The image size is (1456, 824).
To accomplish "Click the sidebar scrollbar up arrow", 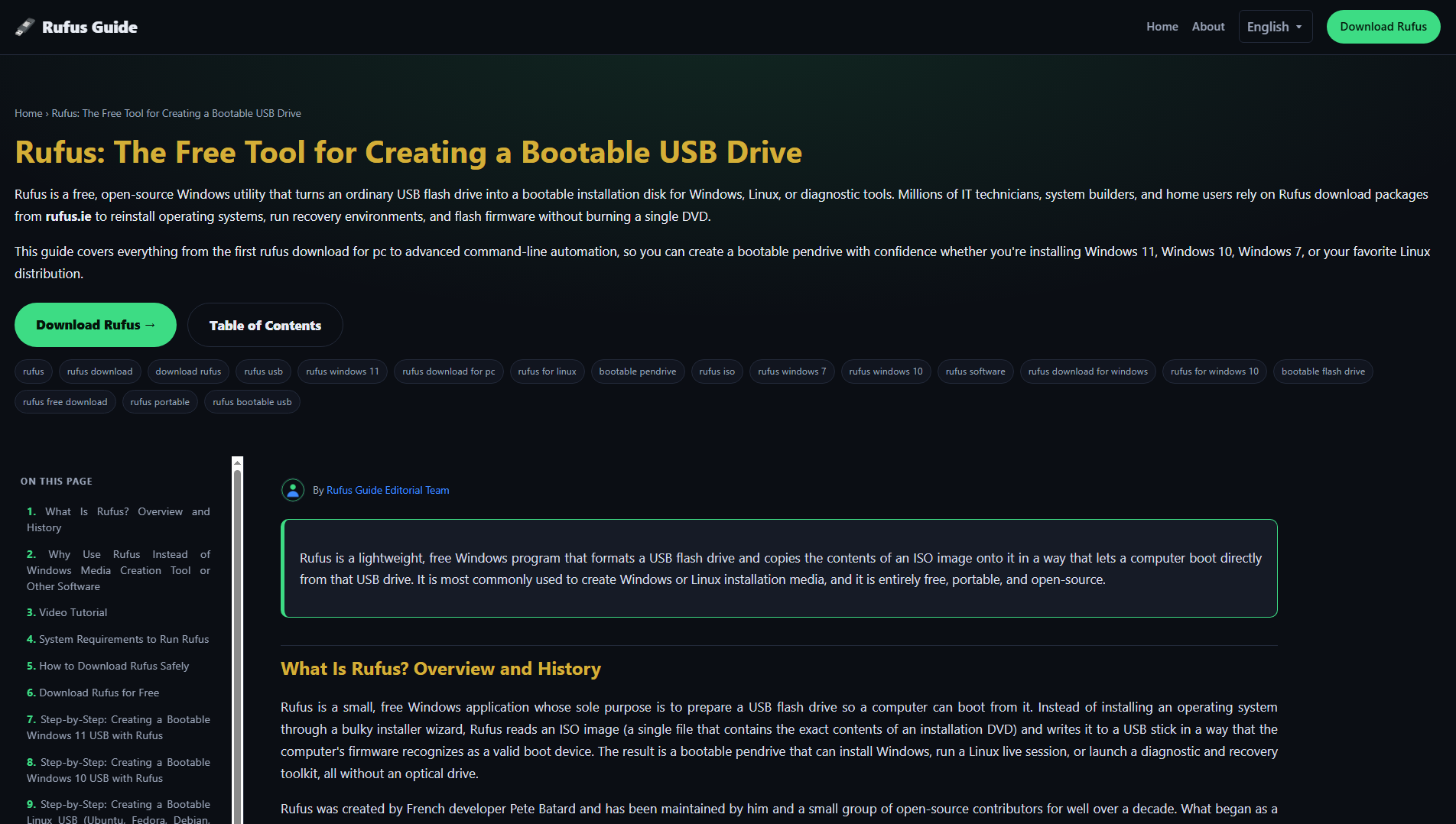I will pos(238,462).
